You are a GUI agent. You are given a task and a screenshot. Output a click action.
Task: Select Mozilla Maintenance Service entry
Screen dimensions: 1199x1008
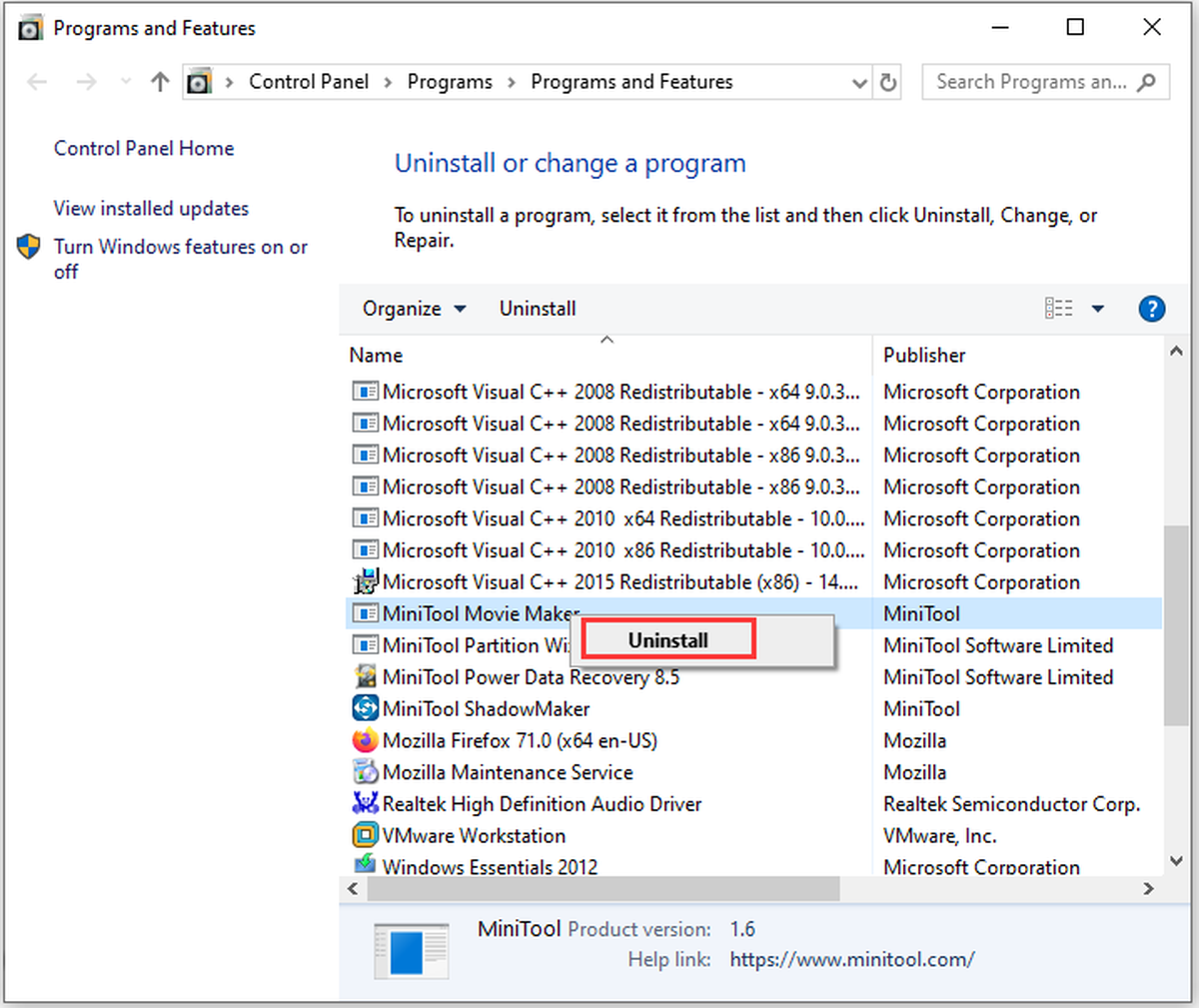pyautogui.click(x=508, y=772)
